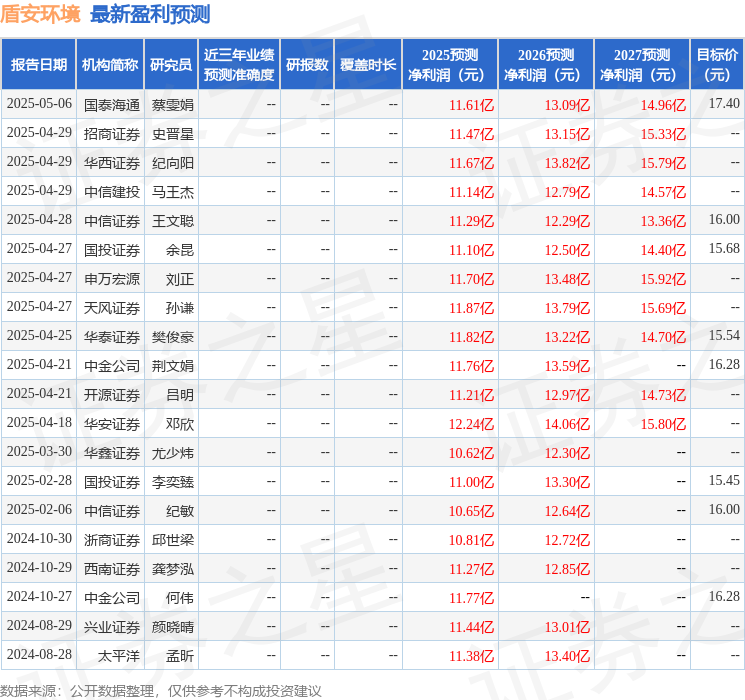This screenshot has height=700, width=745.
Task: Click analyst name 王文聪
Action: [x=172, y=221]
